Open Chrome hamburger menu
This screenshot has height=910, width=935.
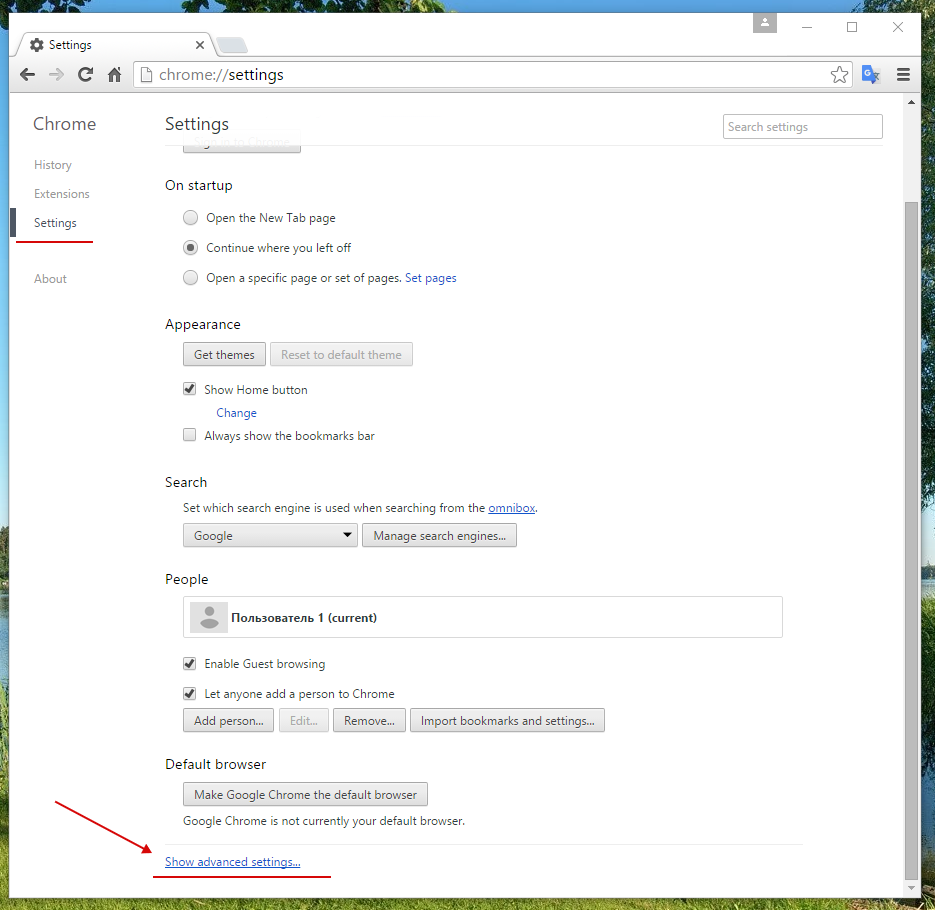coord(903,75)
